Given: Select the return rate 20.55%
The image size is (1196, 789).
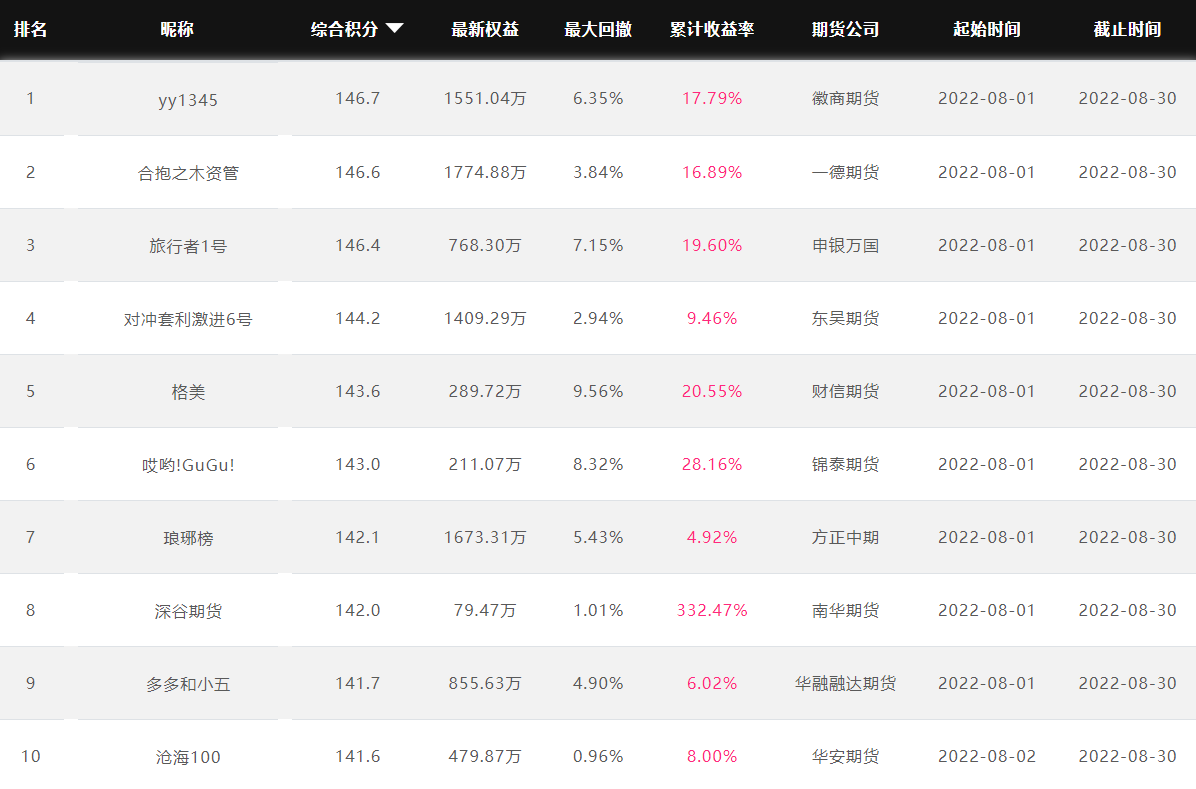Looking at the screenshot, I should [712, 391].
